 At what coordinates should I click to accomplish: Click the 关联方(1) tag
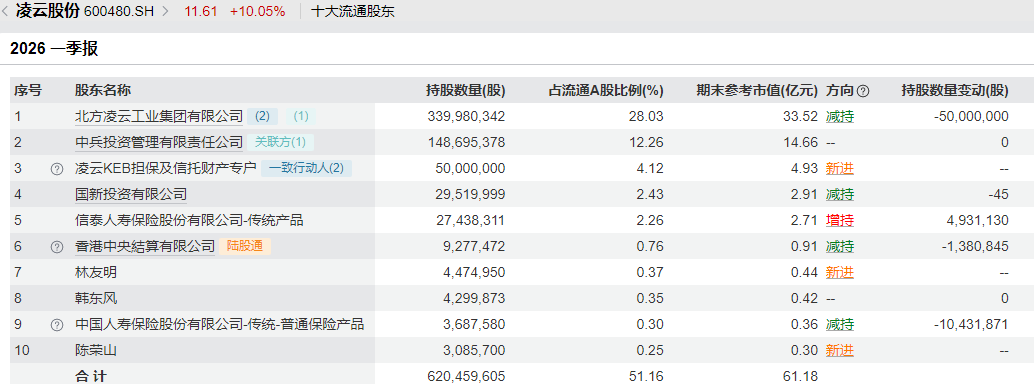[280, 143]
